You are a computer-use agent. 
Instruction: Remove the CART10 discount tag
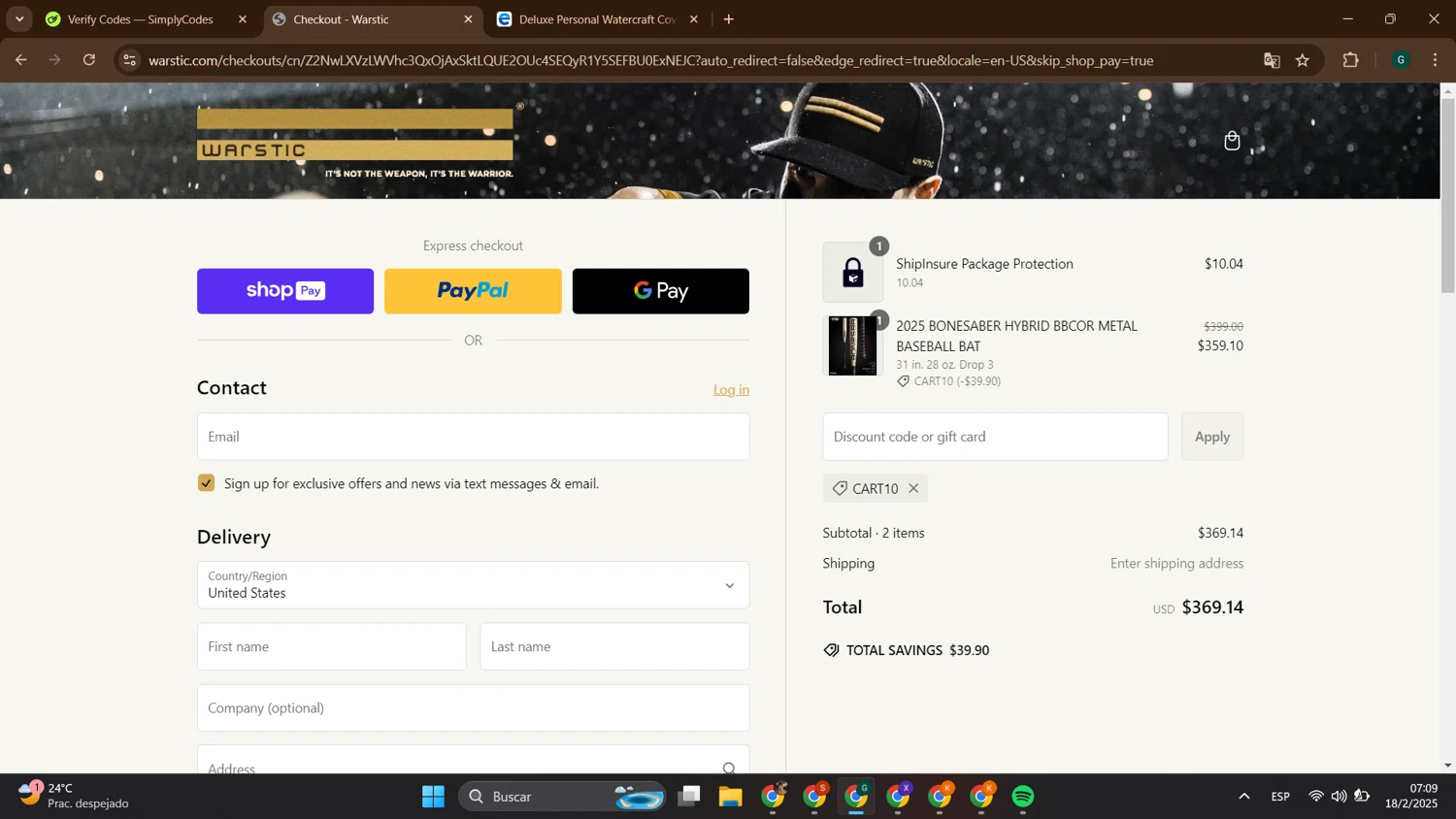pos(913,488)
